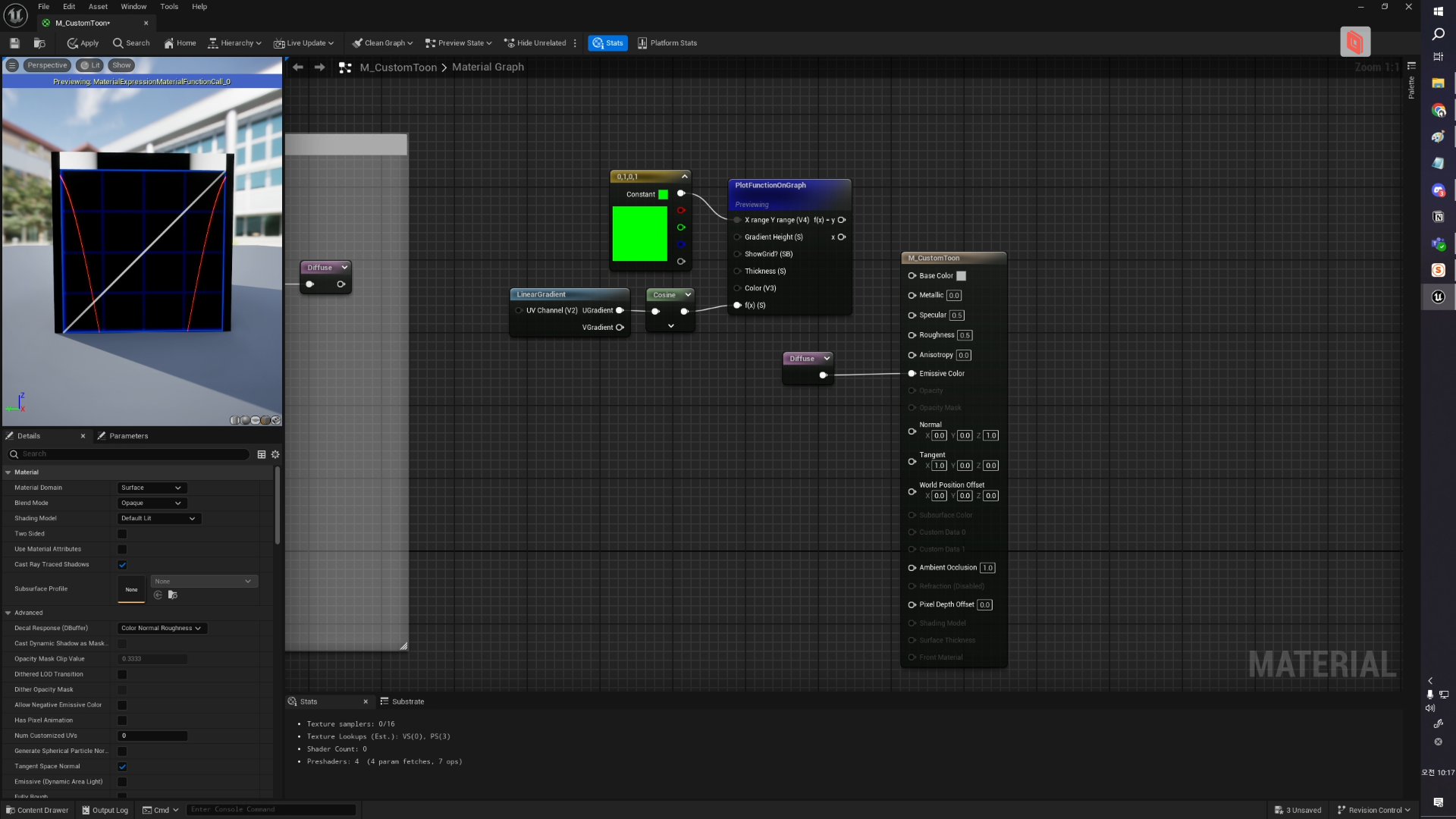The width and height of the screenshot is (1456, 819).
Task: Click the Home toolbar icon
Action: pyautogui.click(x=180, y=43)
